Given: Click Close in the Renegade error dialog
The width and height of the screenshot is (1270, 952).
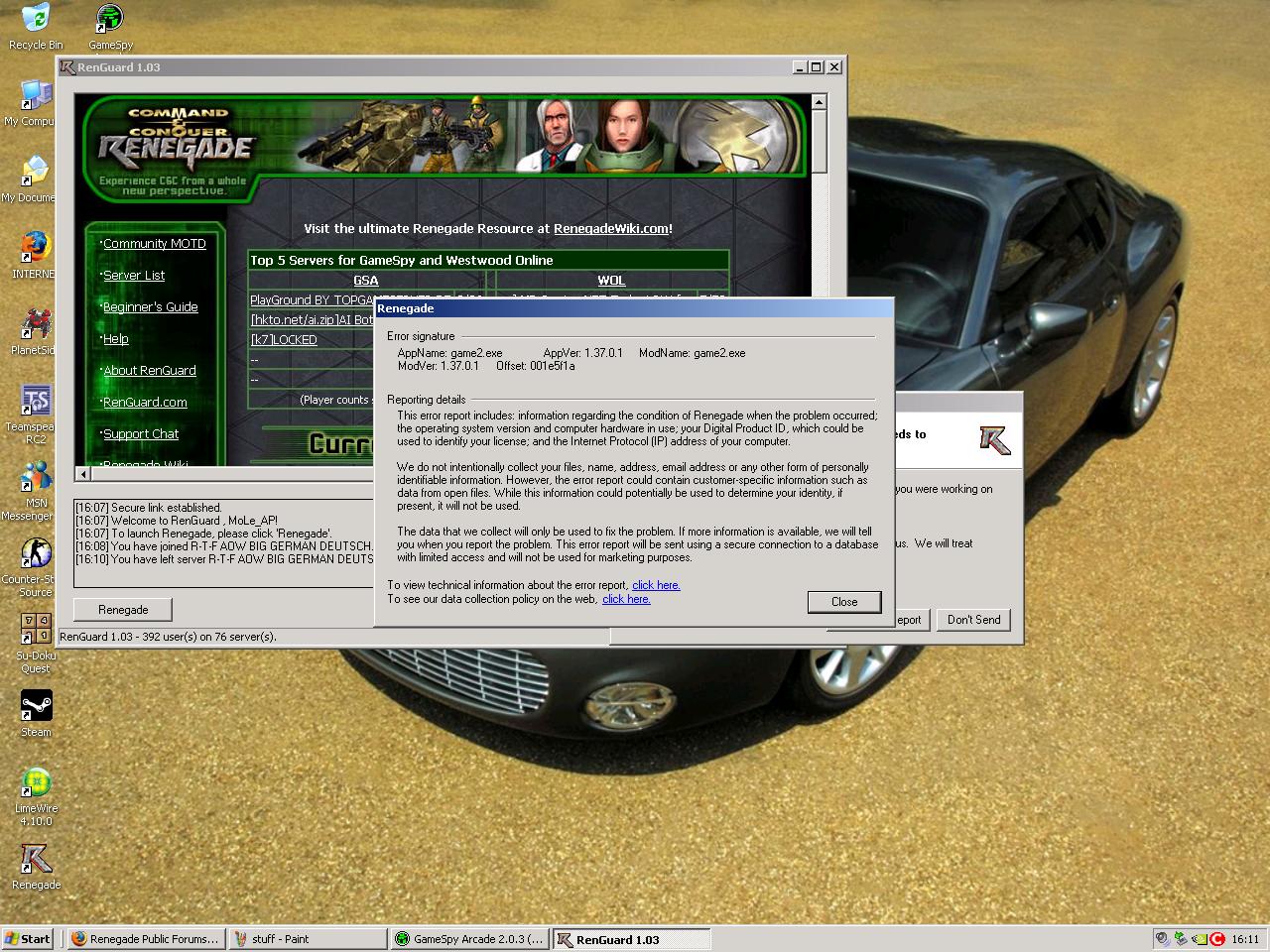Looking at the screenshot, I should pos(843,602).
